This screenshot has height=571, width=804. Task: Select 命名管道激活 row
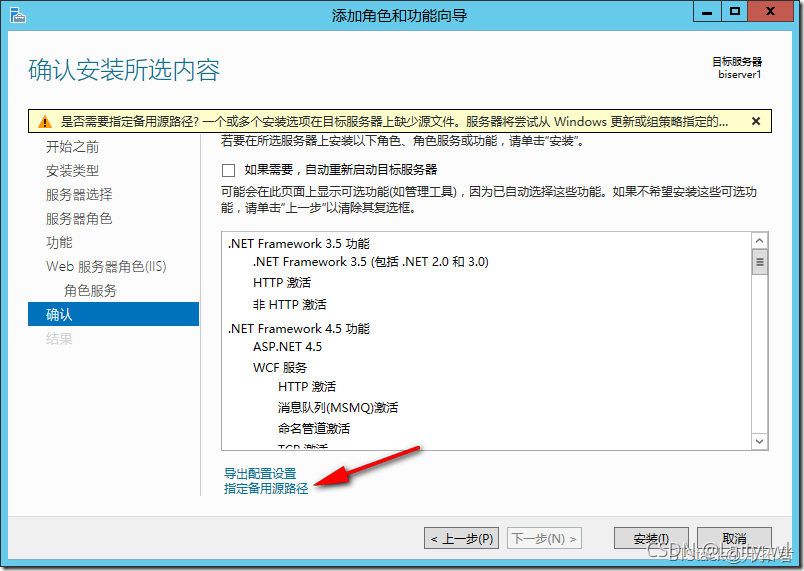pyautogui.click(x=314, y=429)
